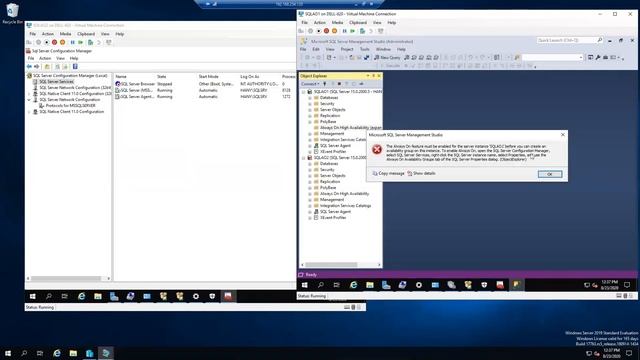Expand Always On High Availability under SQLAG2
Screen dimensions: 640x360
309,194
